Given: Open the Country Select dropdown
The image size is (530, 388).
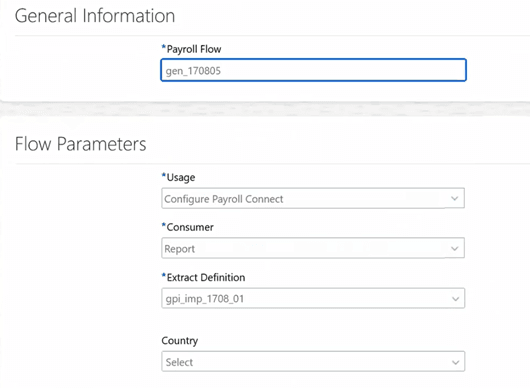Looking at the screenshot, I should pos(313,362).
